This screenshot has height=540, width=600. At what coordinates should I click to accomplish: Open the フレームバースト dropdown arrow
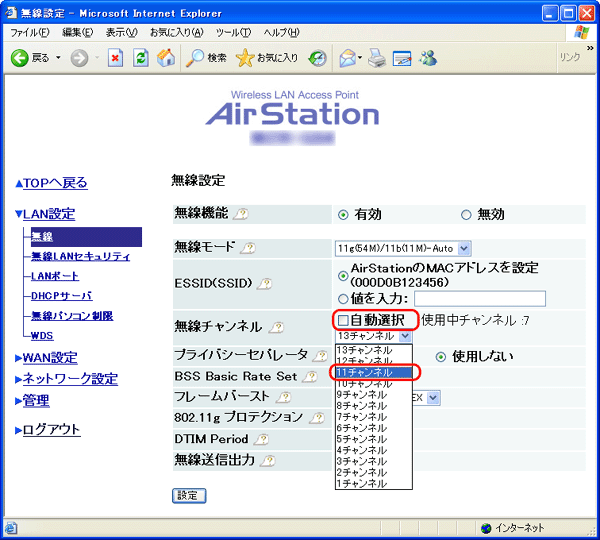433,398
